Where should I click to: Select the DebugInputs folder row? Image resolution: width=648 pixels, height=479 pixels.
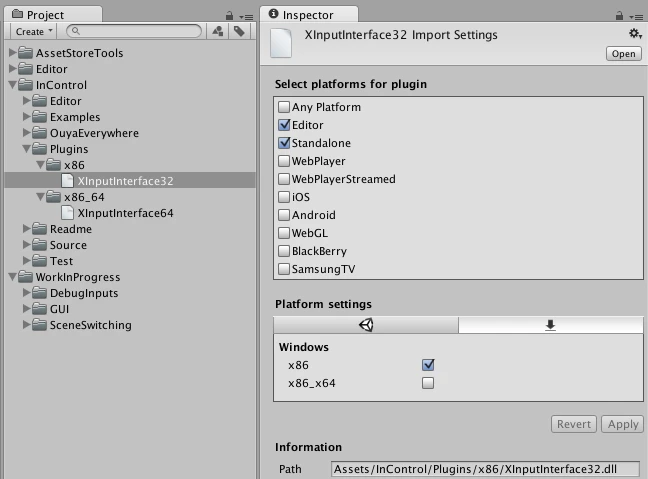pyautogui.click(x=130, y=293)
